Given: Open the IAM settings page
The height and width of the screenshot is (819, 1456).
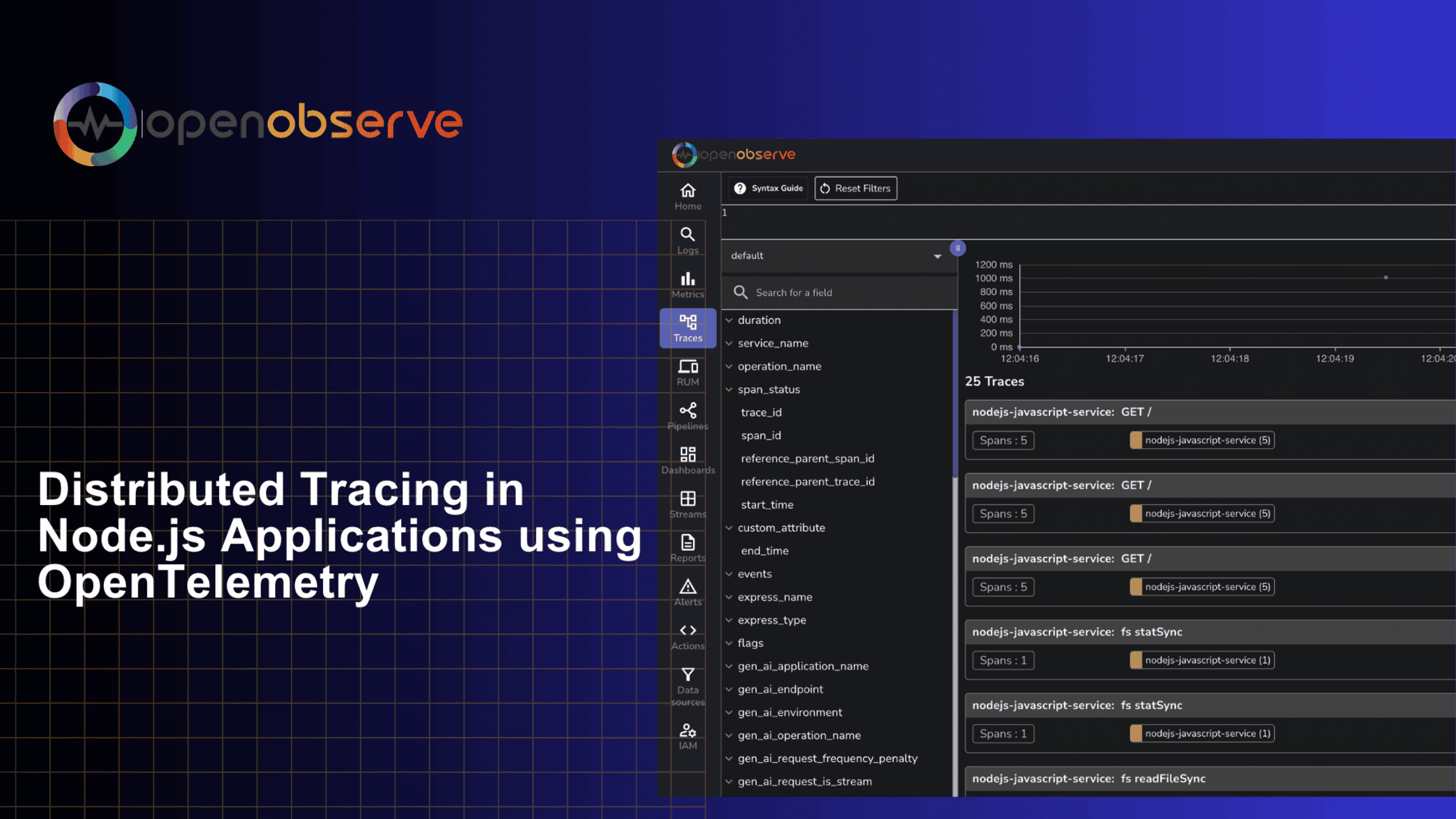Looking at the screenshot, I should 688,736.
